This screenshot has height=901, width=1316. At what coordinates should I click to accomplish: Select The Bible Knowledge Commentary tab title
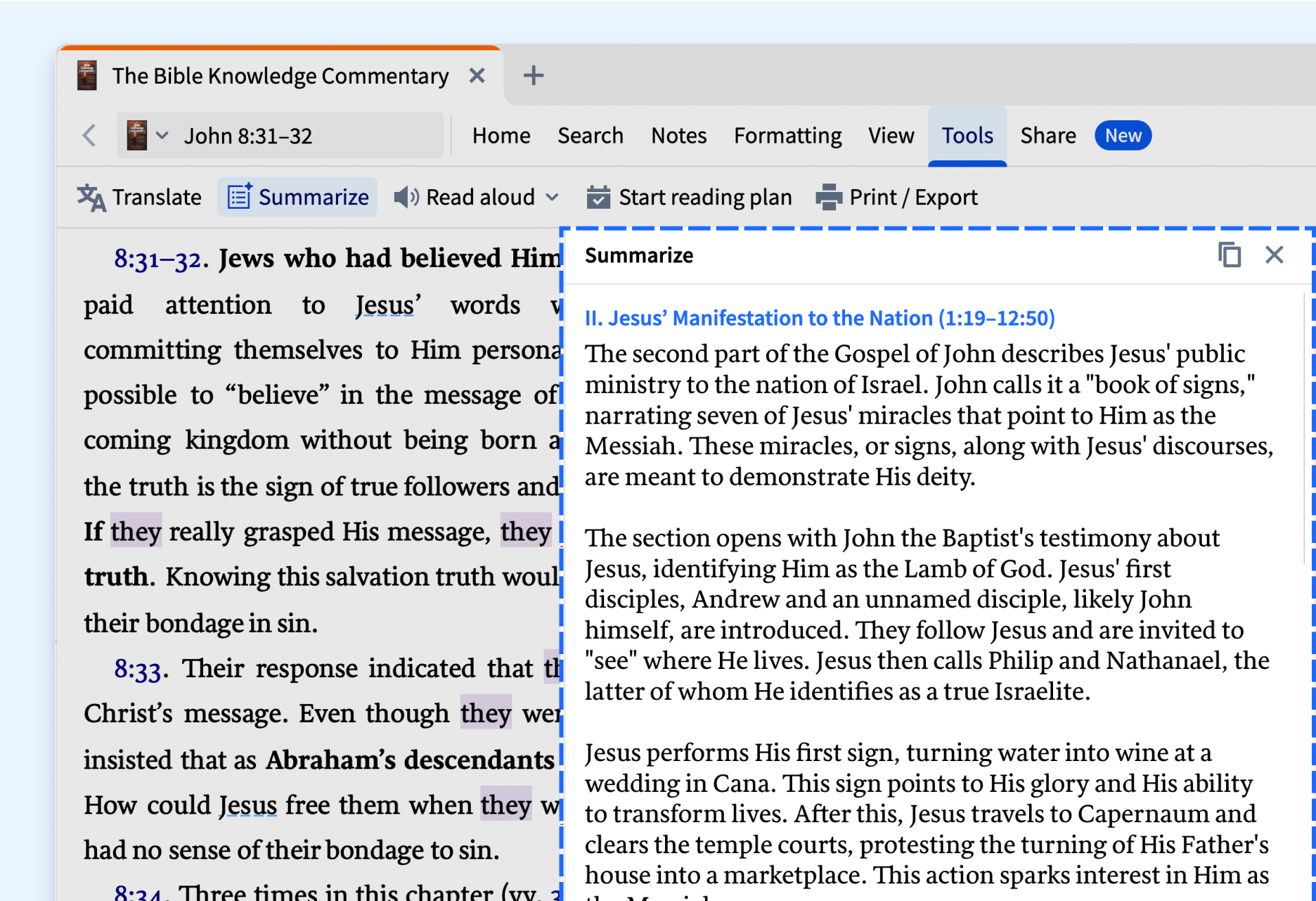coord(280,75)
